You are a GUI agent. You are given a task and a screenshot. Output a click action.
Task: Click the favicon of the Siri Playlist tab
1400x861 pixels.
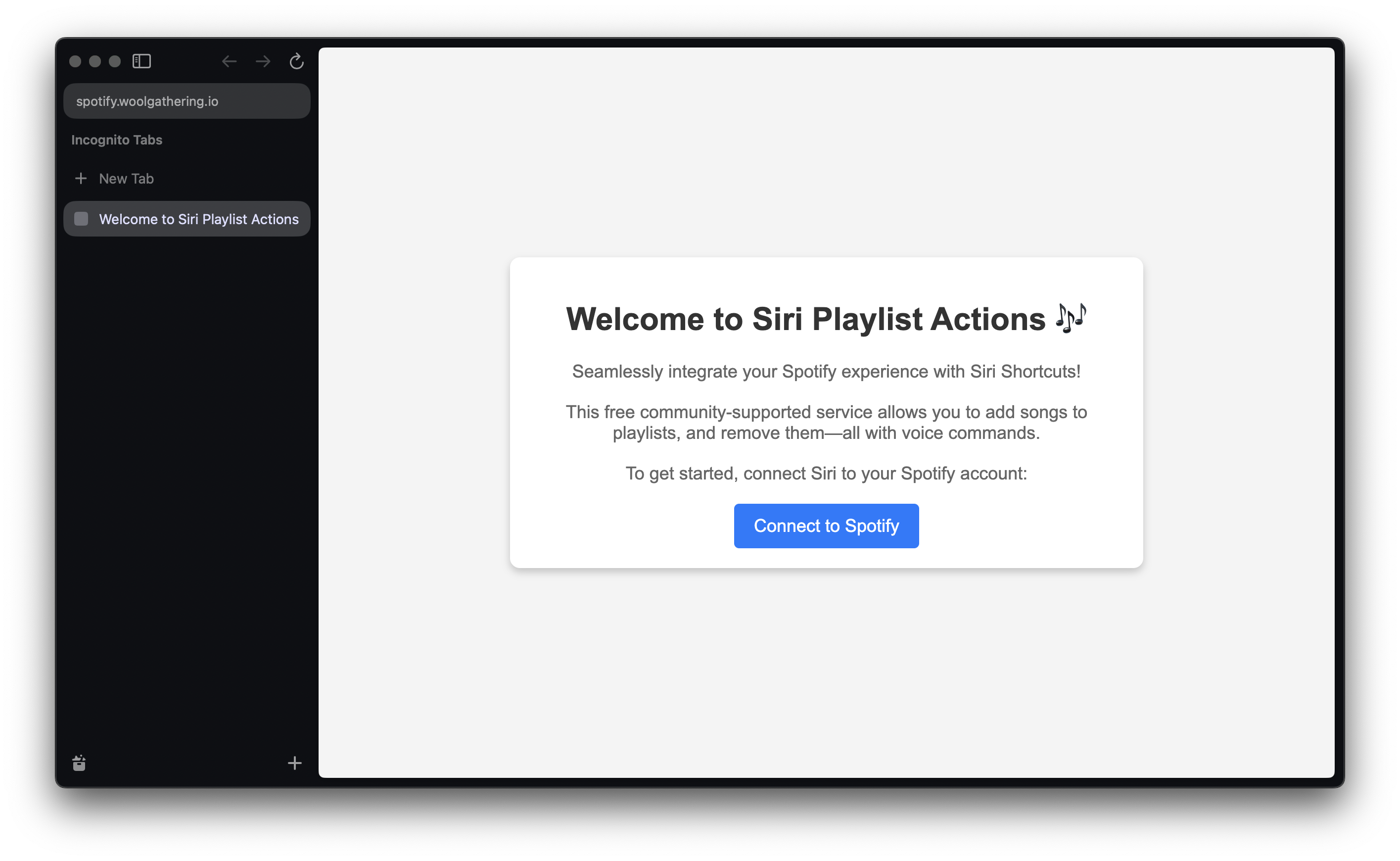click(82, 219)
